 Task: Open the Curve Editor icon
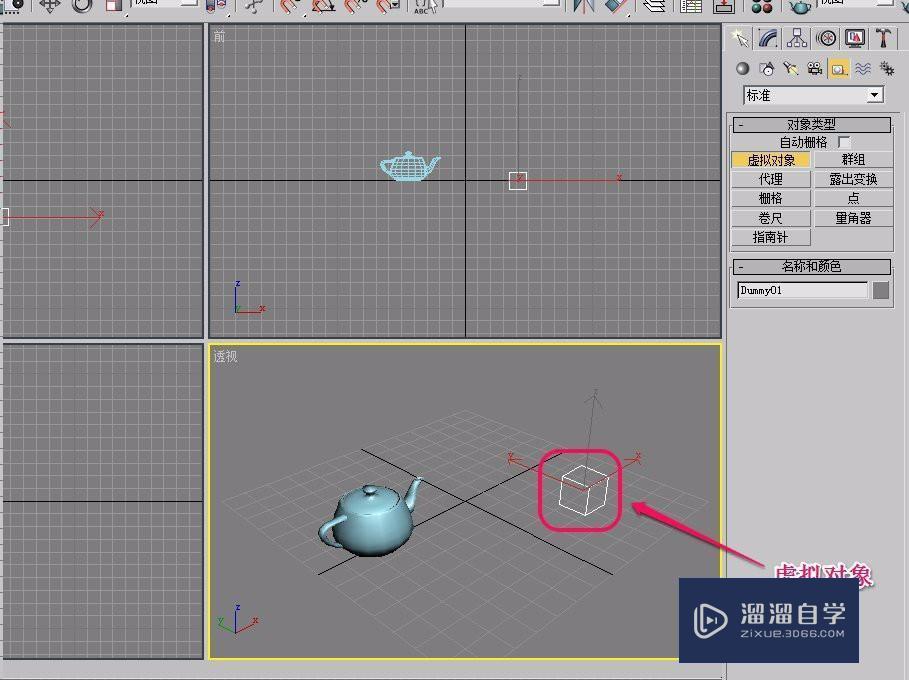[690, 6]
